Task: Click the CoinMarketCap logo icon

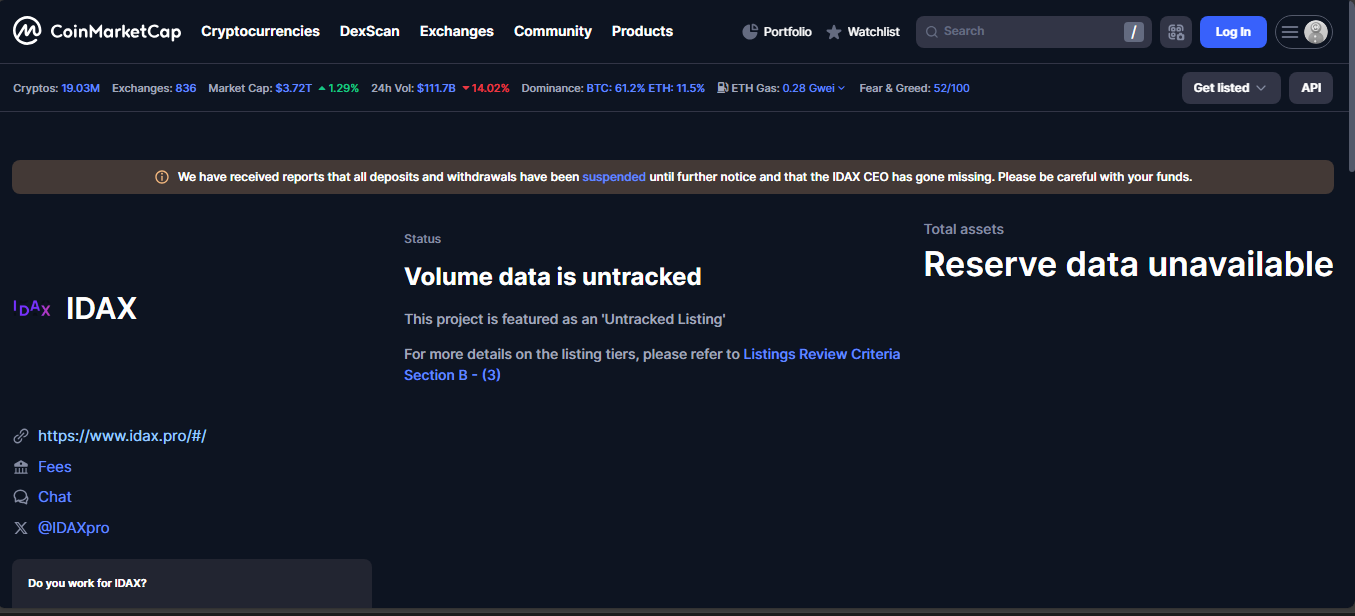Action: tap(27, 31)
